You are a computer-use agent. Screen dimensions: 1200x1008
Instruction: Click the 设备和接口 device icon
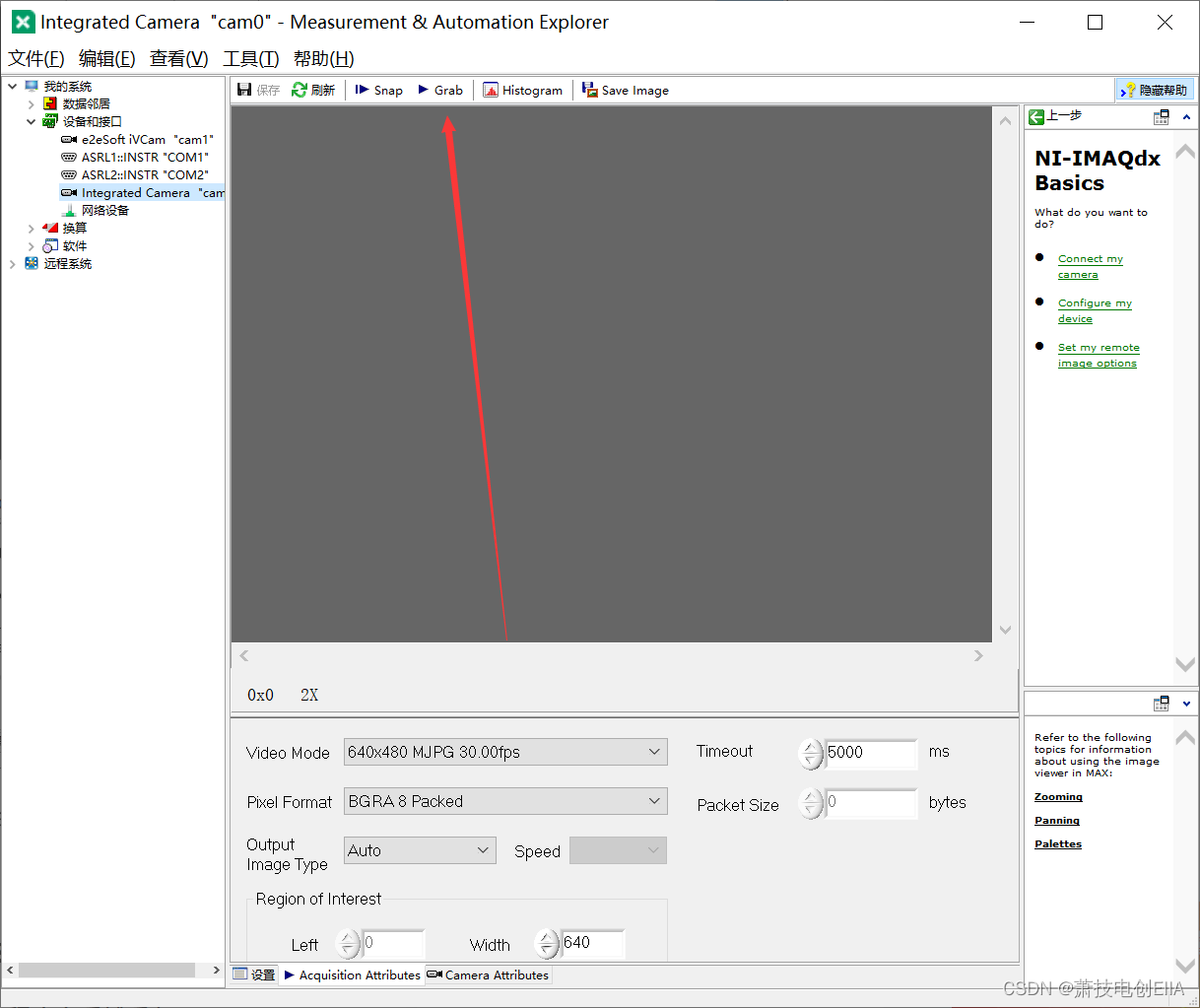click(50, 122)
